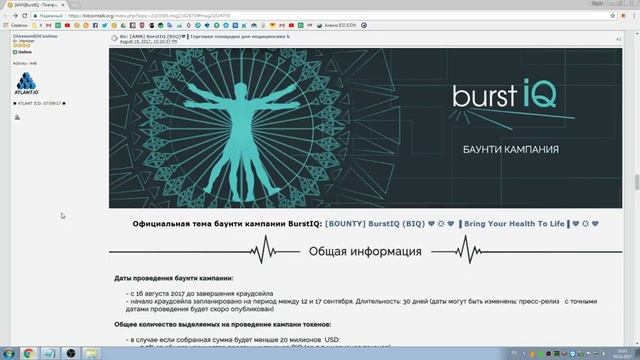Click the page vertical scrollbar thumb
Viewport: 640px width, 360px height.
tap(636, 182)
